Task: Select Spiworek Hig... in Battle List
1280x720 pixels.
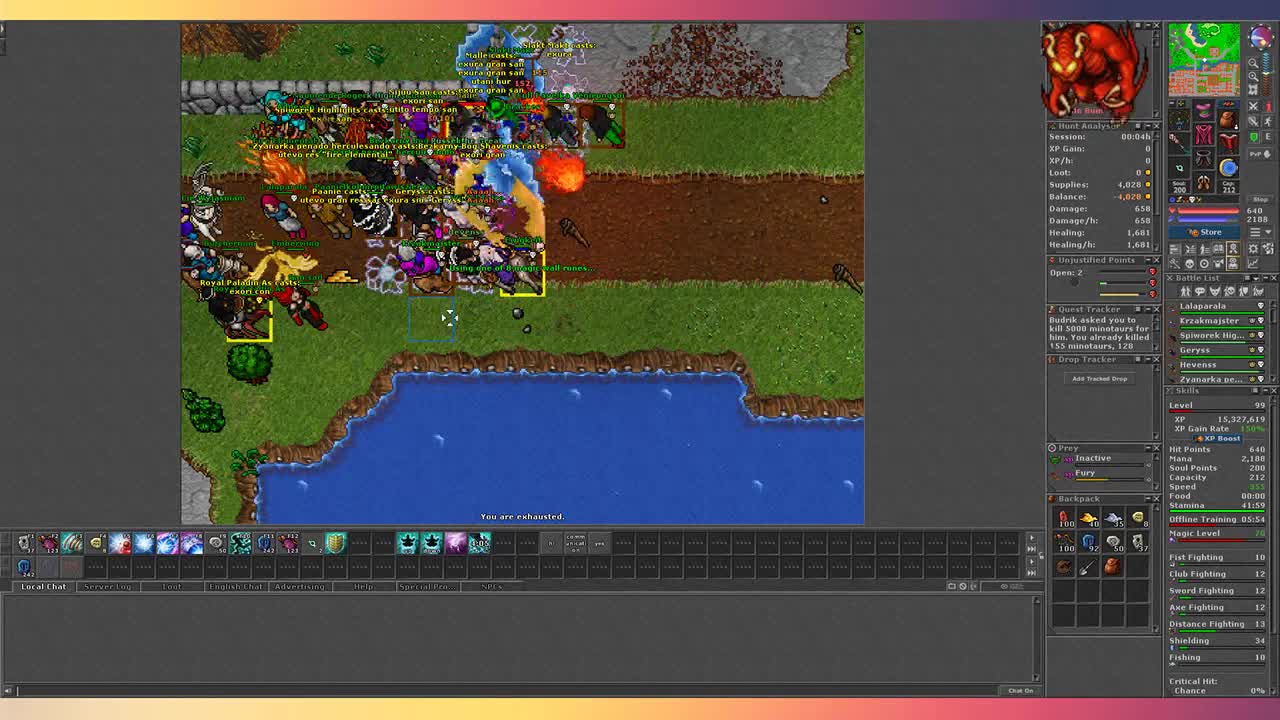Action: (1218, 338)
